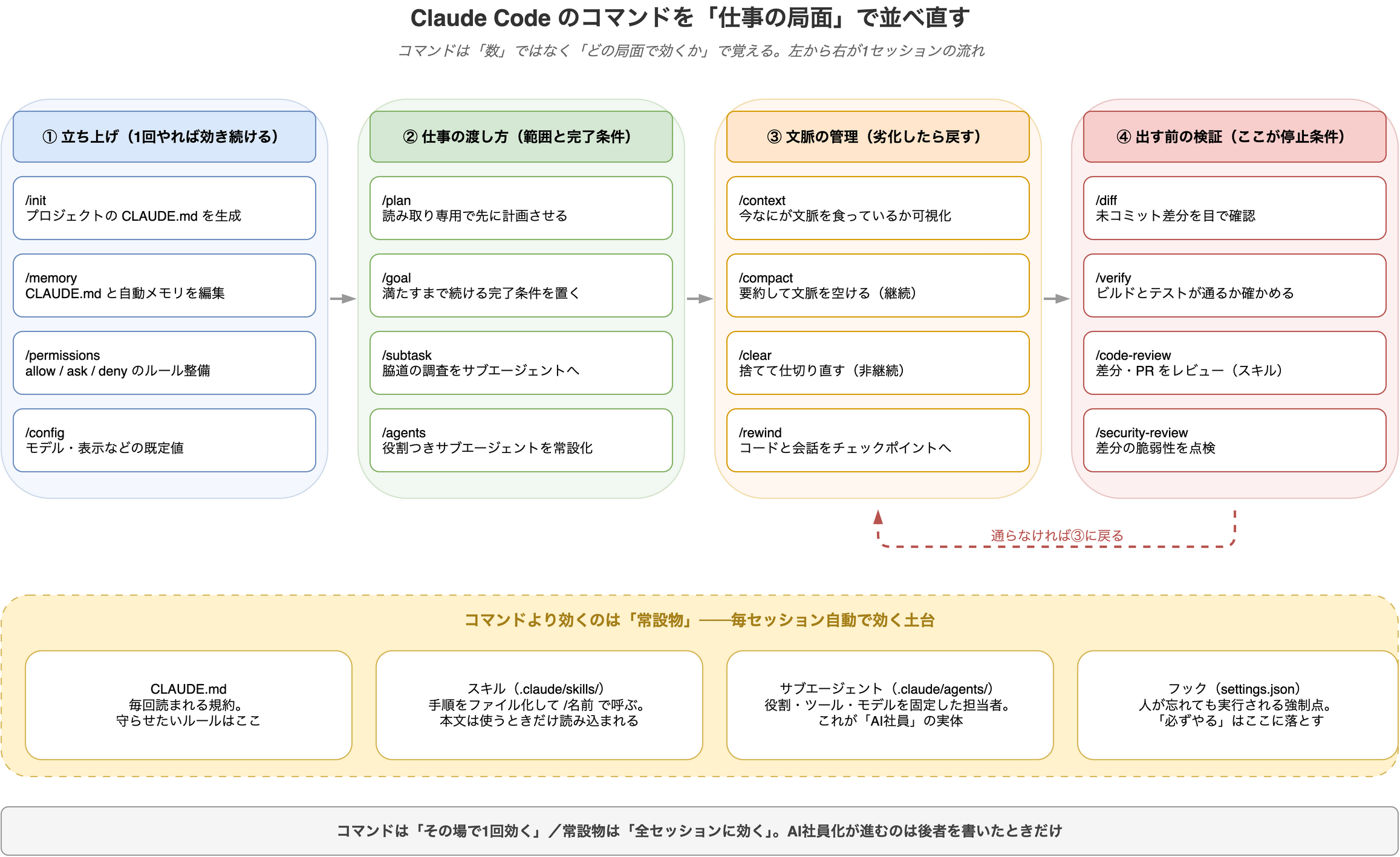The width and height of the screenshot is (1400, 857).
Task: Click the ④ 出す前の検証 header
Action: point(1235,137)
